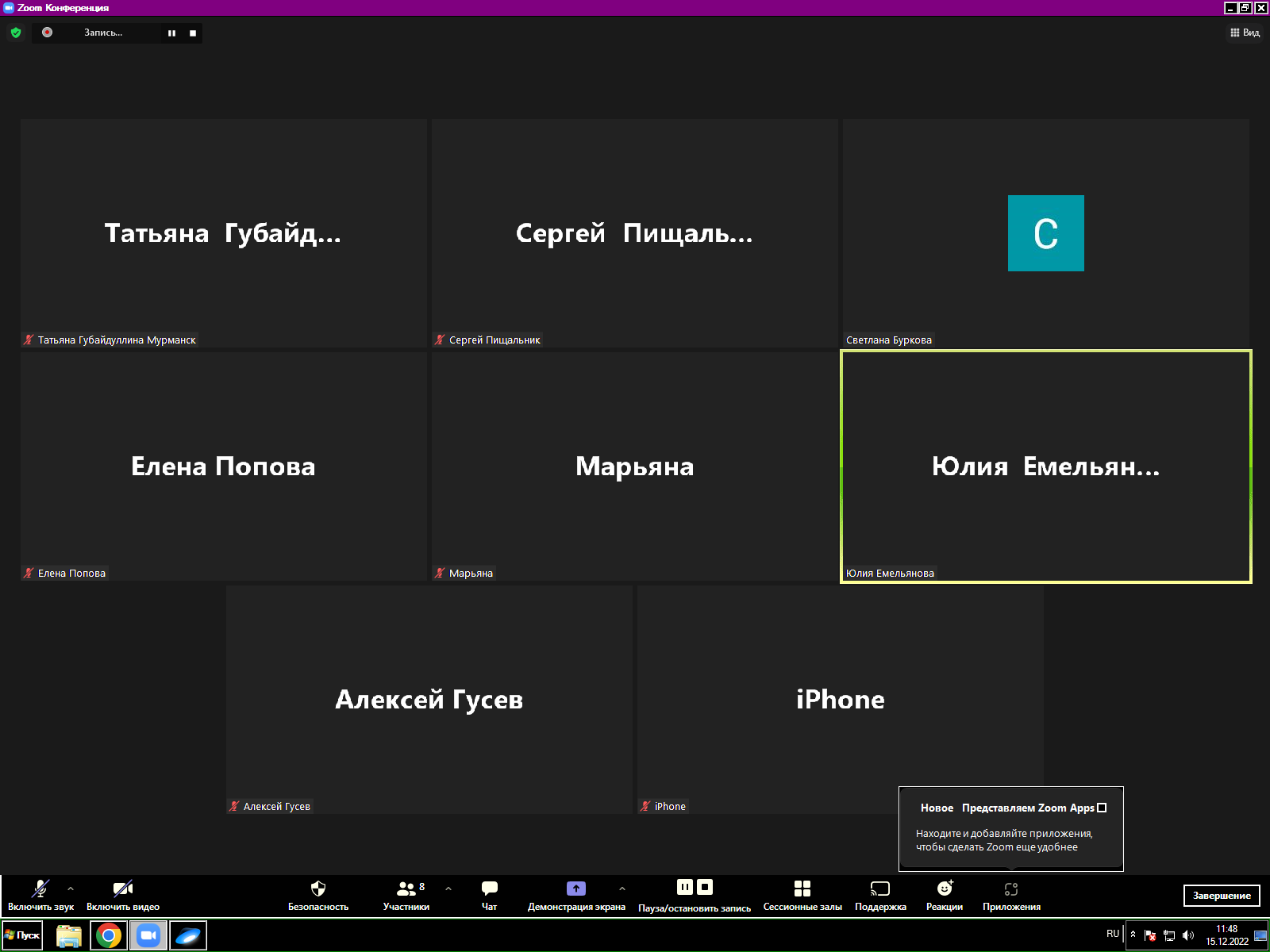Click green encryption shield icon at top-left
This screenshot has width=1270, height=952.
click(x=16, y=33)
